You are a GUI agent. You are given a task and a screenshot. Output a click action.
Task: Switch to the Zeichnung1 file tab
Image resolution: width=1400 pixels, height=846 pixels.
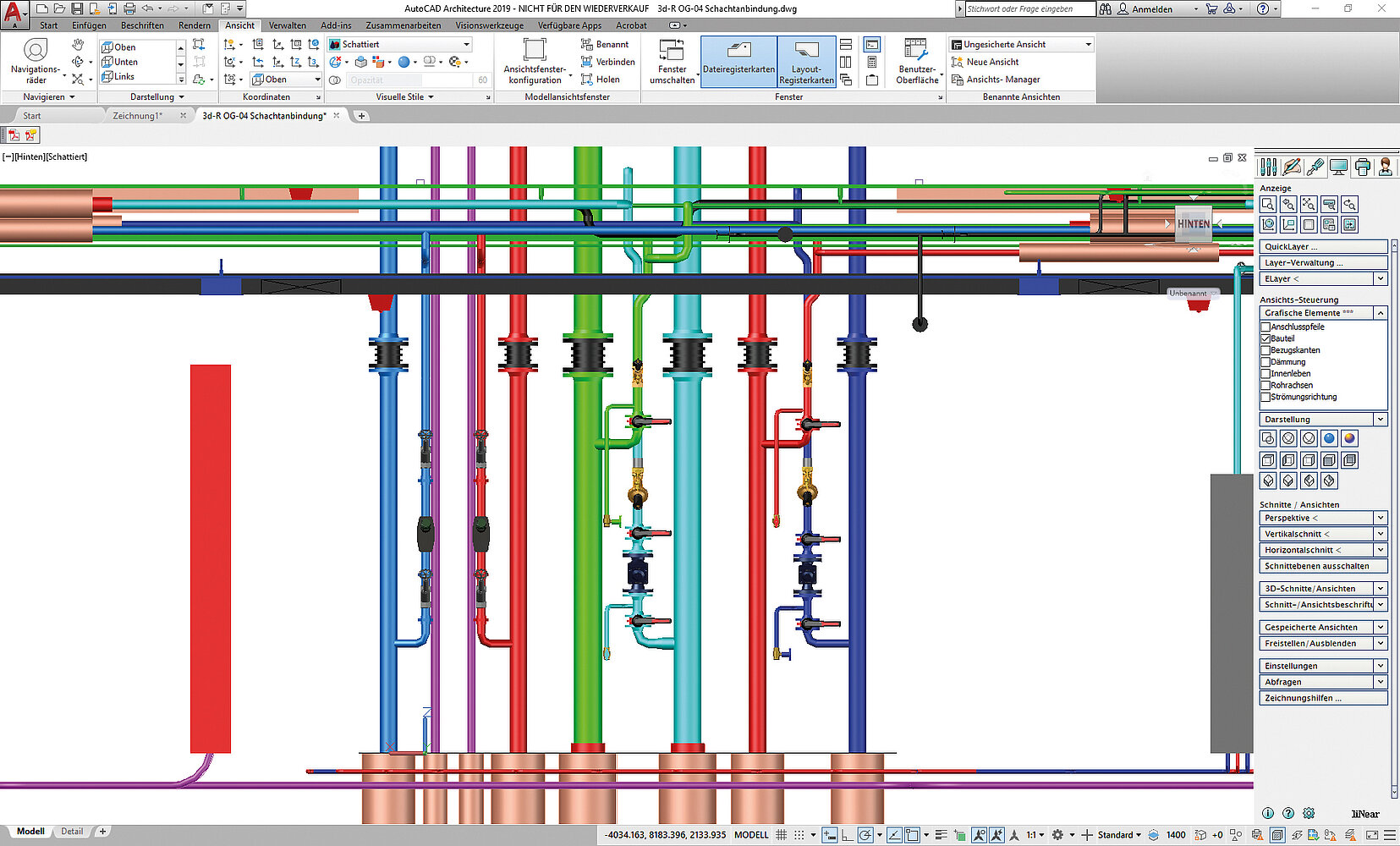click(x=137, y=116)
